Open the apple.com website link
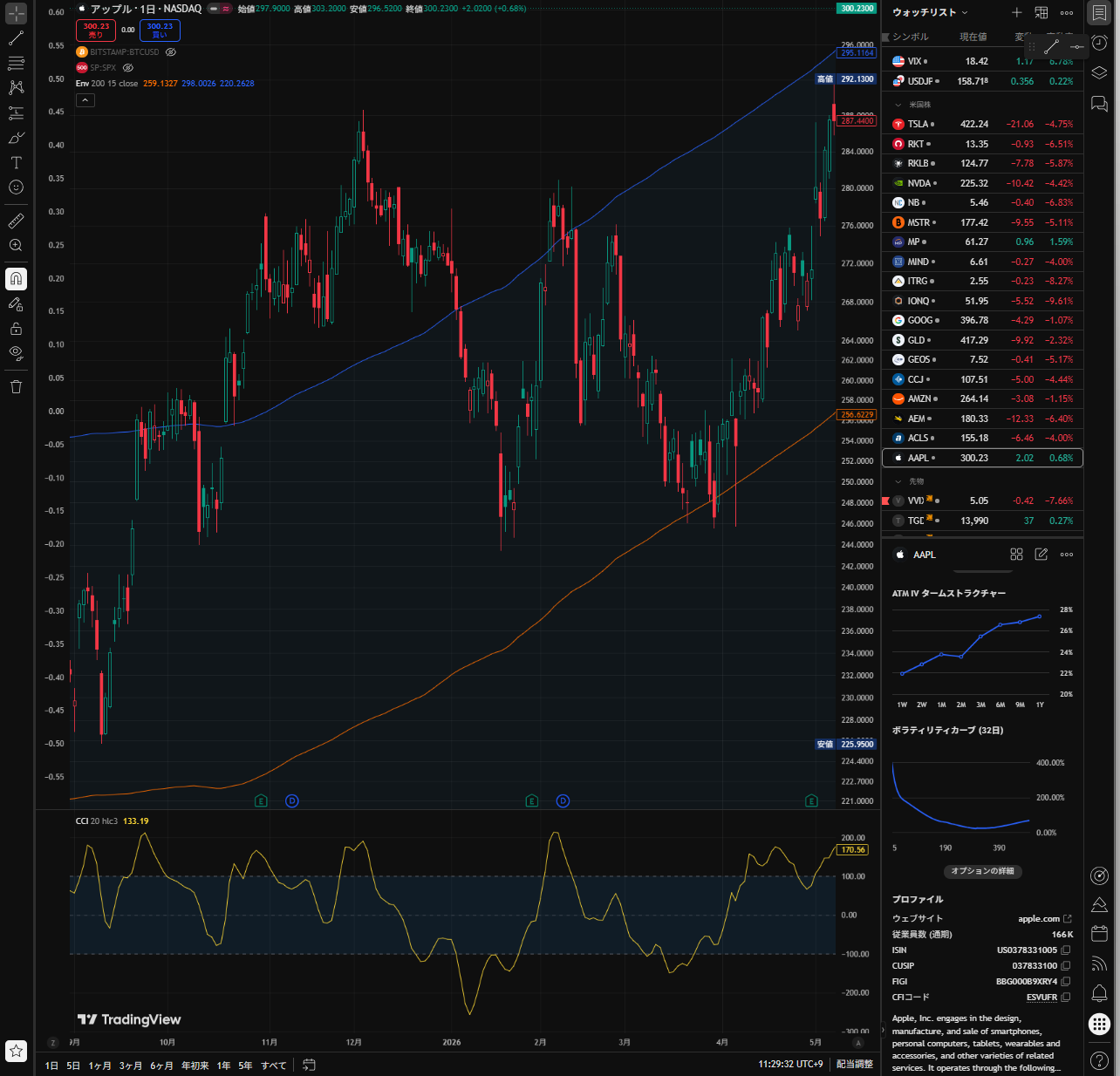 pos(1044,919)
